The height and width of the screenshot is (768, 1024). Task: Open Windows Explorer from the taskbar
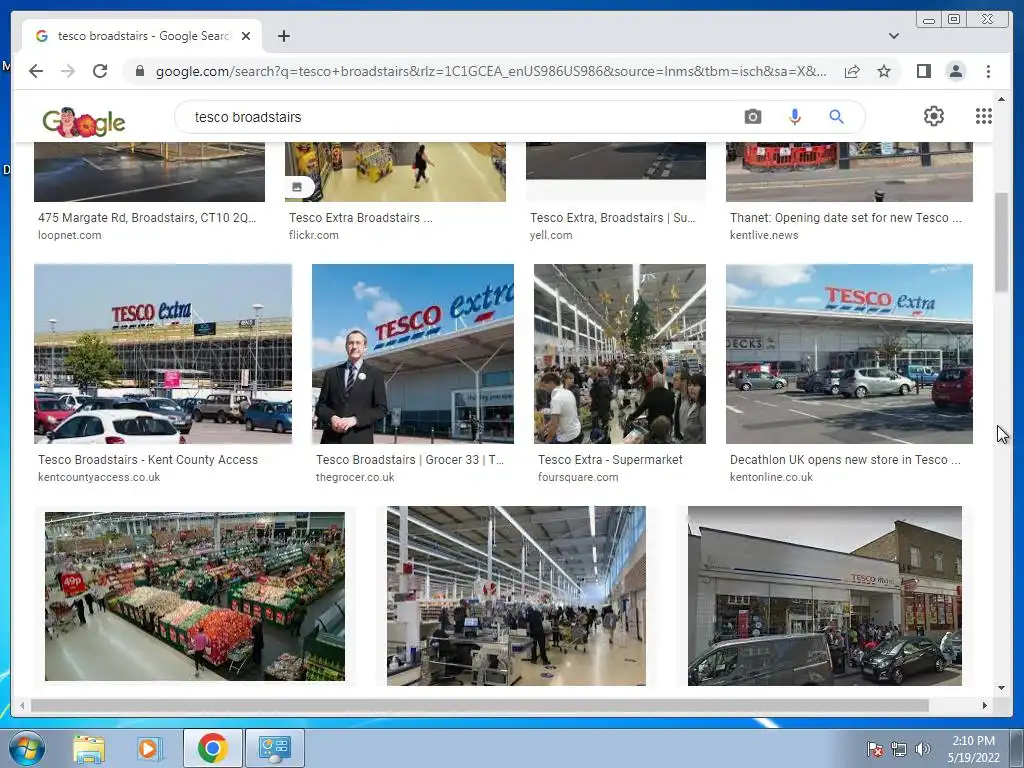(x=89, y=748)
